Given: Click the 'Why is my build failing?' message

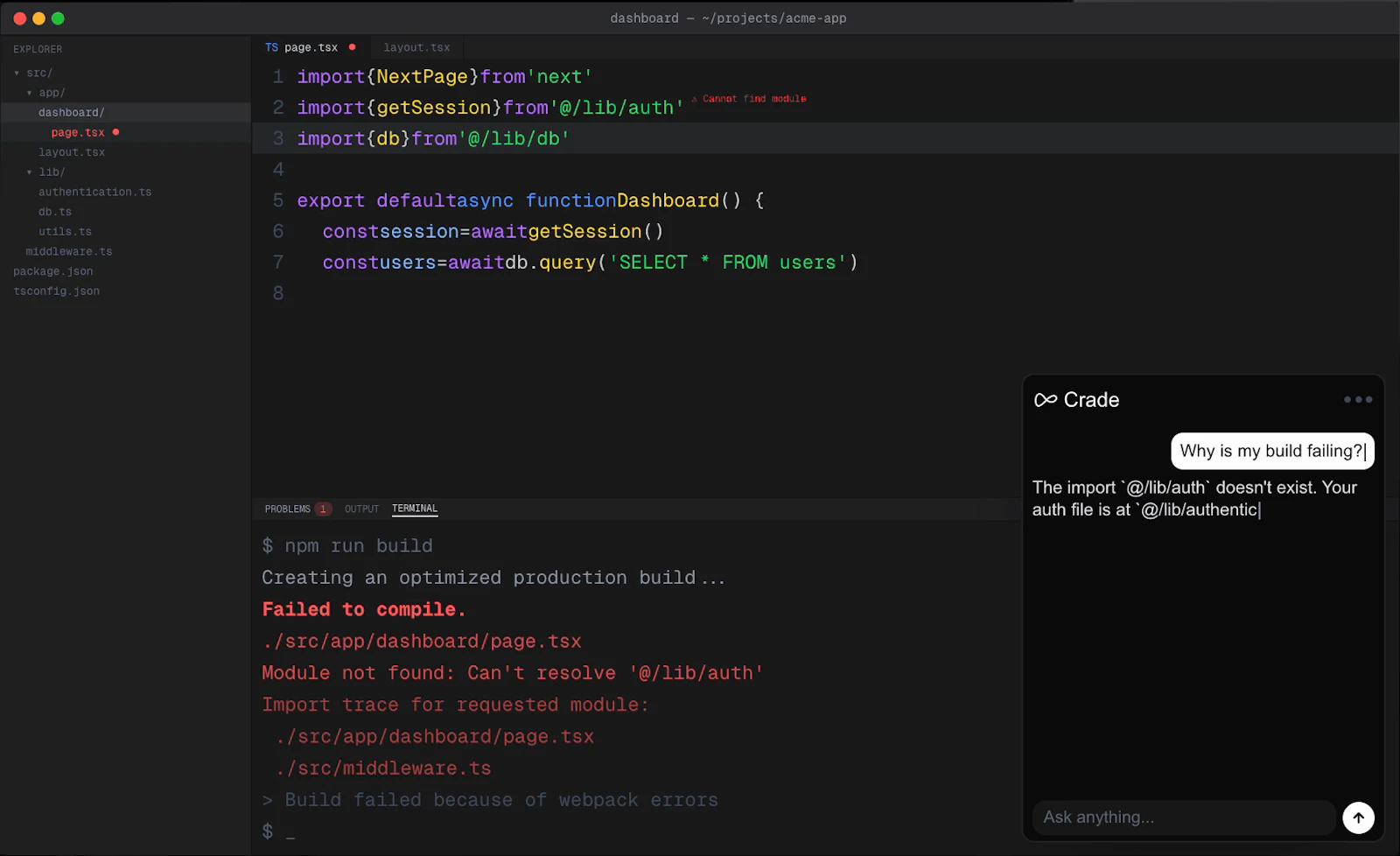Looking at the screenshot, I should pos(1272,451).
